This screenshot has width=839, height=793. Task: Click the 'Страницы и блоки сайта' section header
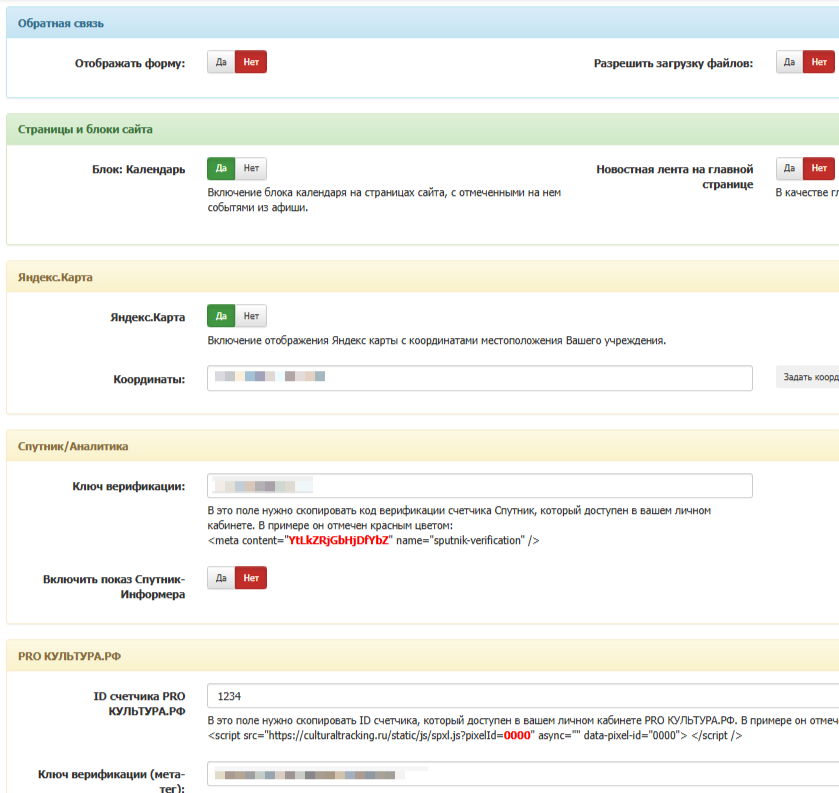(85, 130)
